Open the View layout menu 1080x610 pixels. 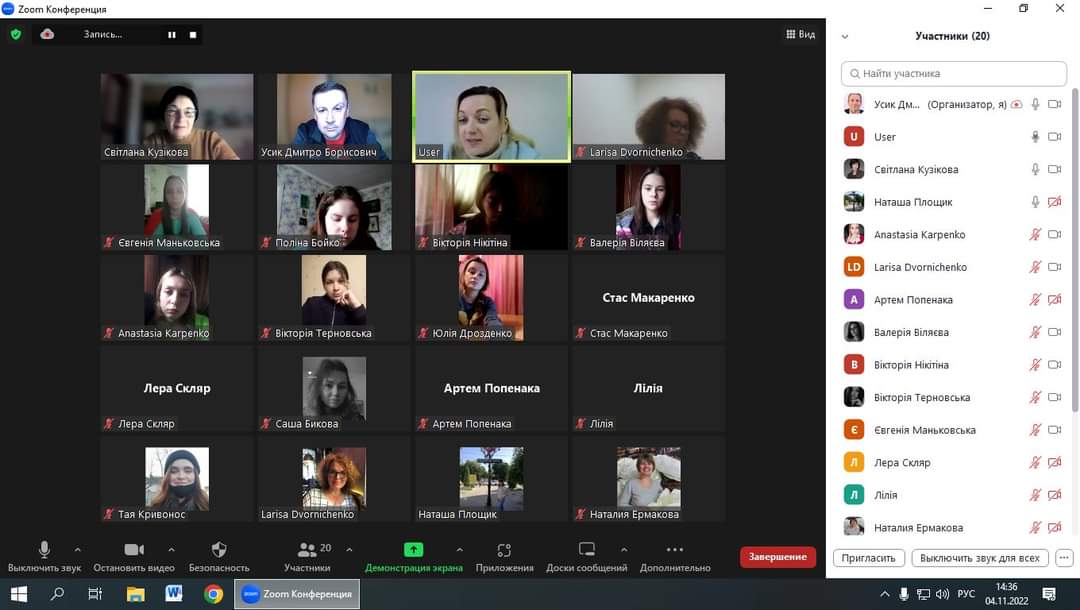pyautogui.click(x=800, y=34)
